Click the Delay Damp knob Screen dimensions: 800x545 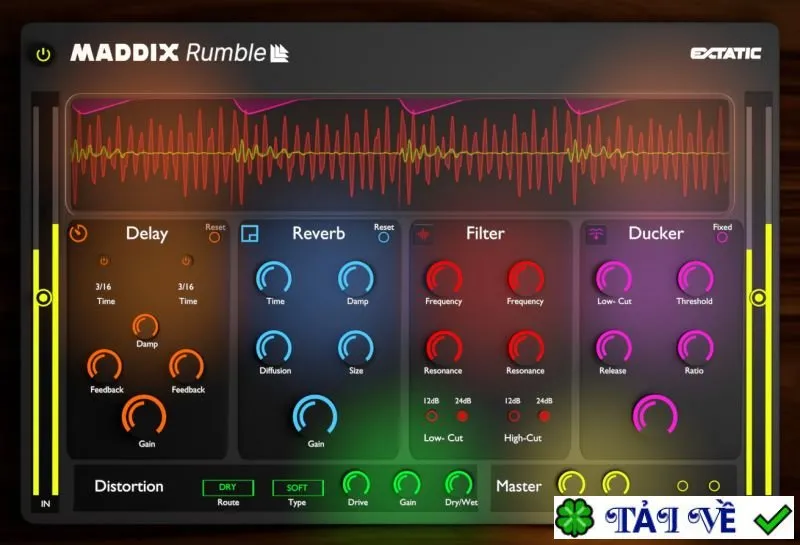pos(145,327)
